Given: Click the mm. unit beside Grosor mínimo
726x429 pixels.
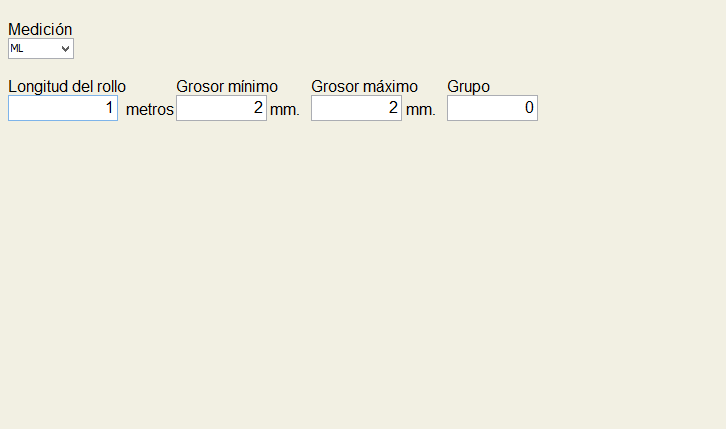Looking at the screenshot, I should click(x=285, y=110).
